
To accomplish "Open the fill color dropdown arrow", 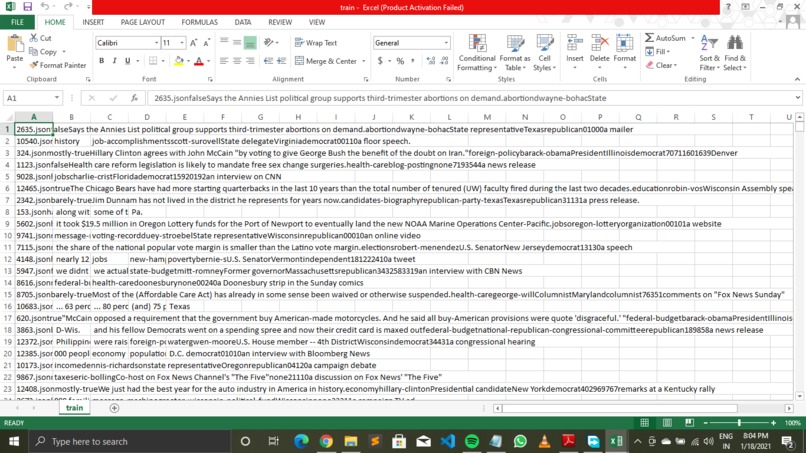I will point(188,61).
